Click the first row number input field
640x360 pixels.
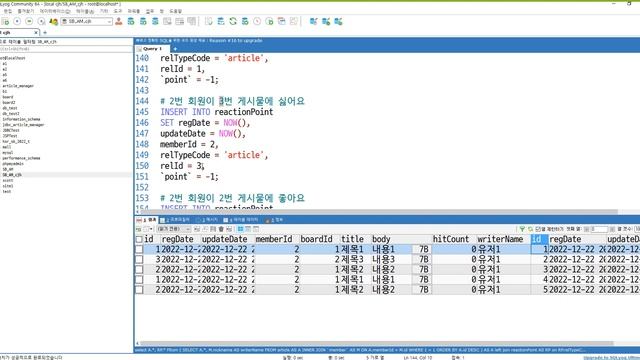tap(599, 229)
